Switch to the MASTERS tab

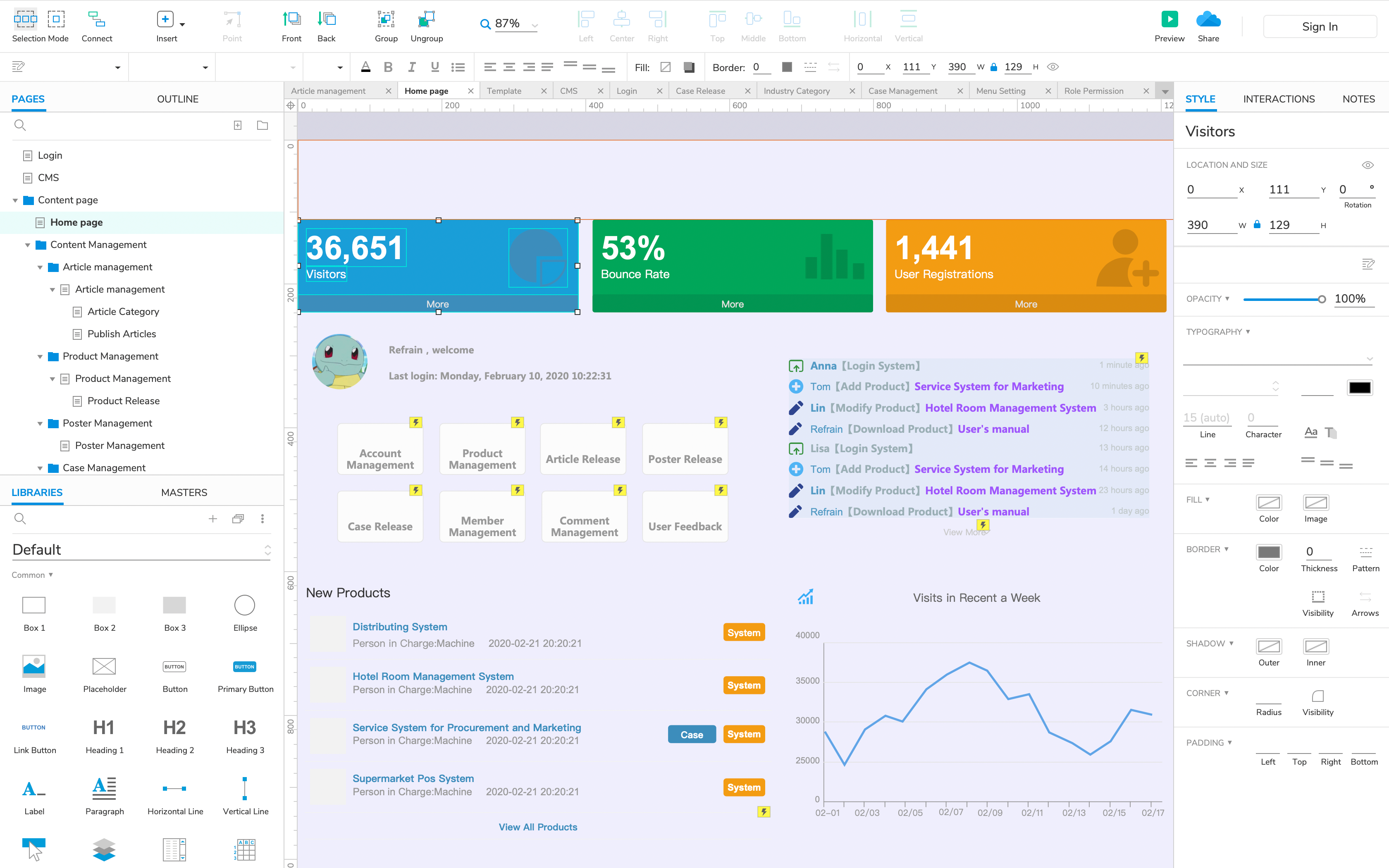pos(184,493)
